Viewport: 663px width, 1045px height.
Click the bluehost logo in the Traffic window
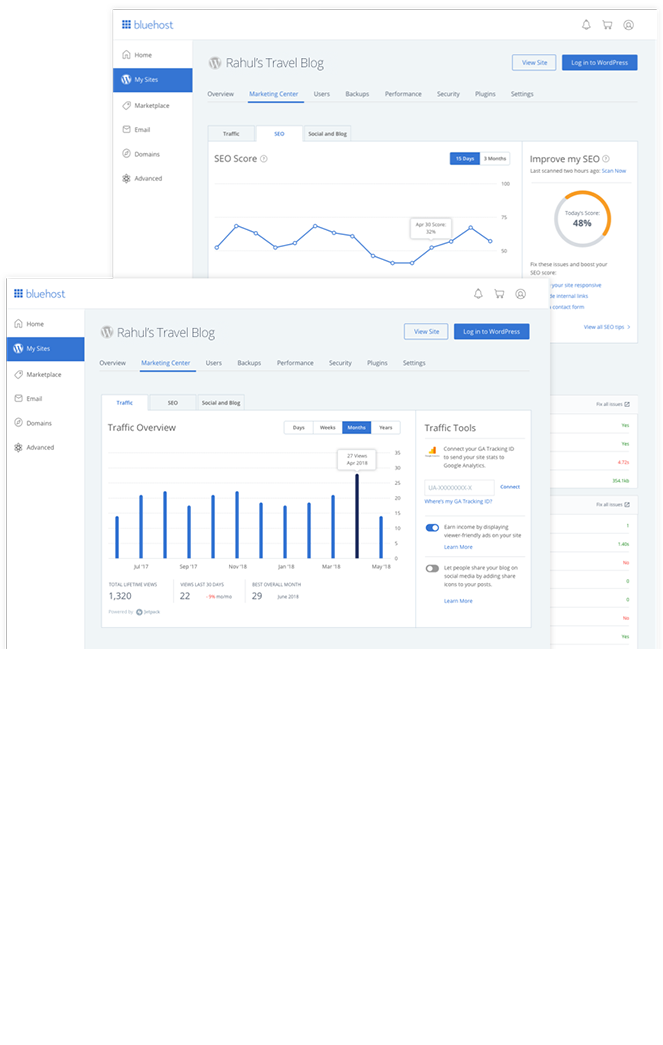click(x=39, y=294)
